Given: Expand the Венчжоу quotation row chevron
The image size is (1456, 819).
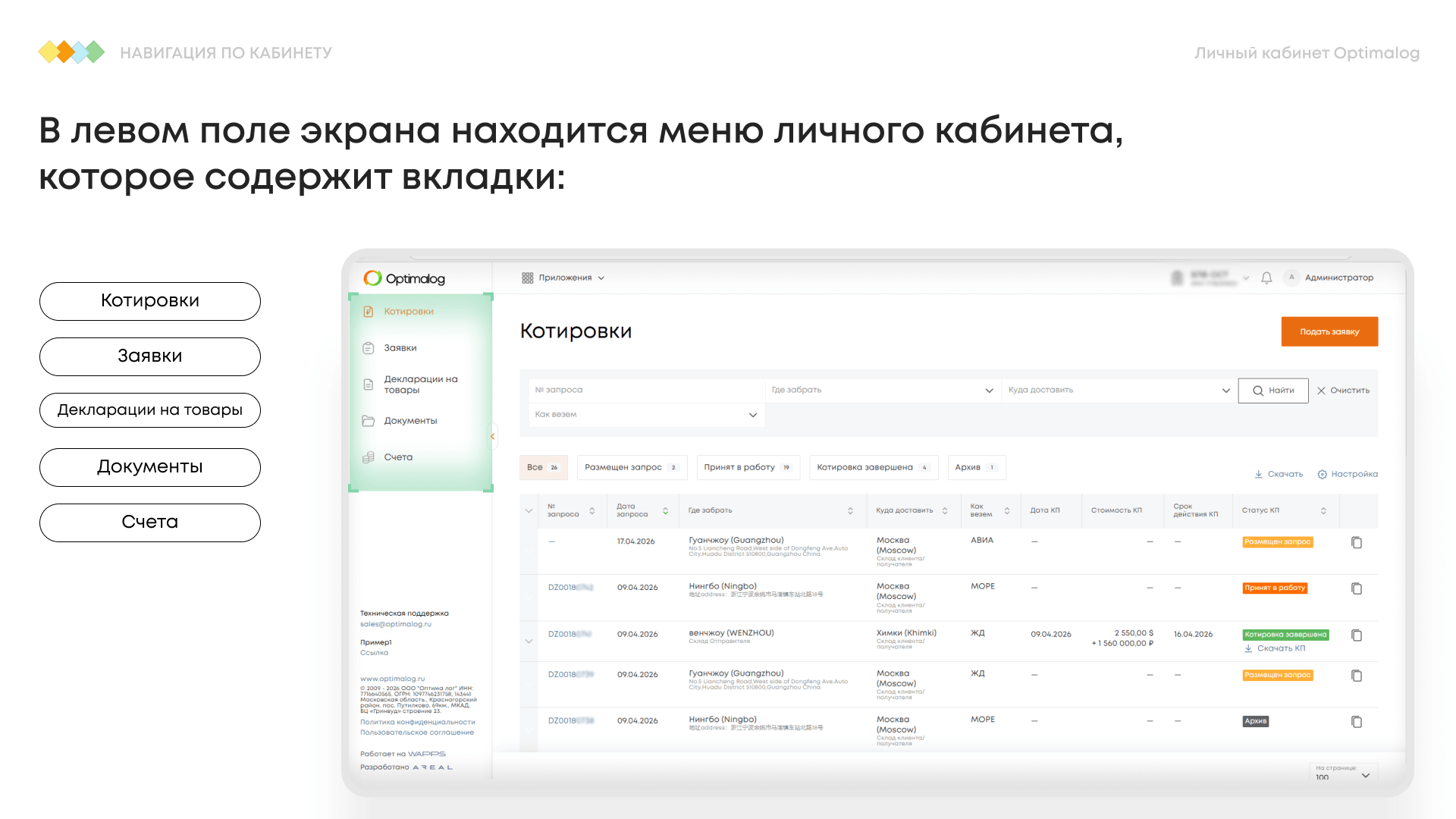Looking at the screenshot, I should tap(529, 642).
